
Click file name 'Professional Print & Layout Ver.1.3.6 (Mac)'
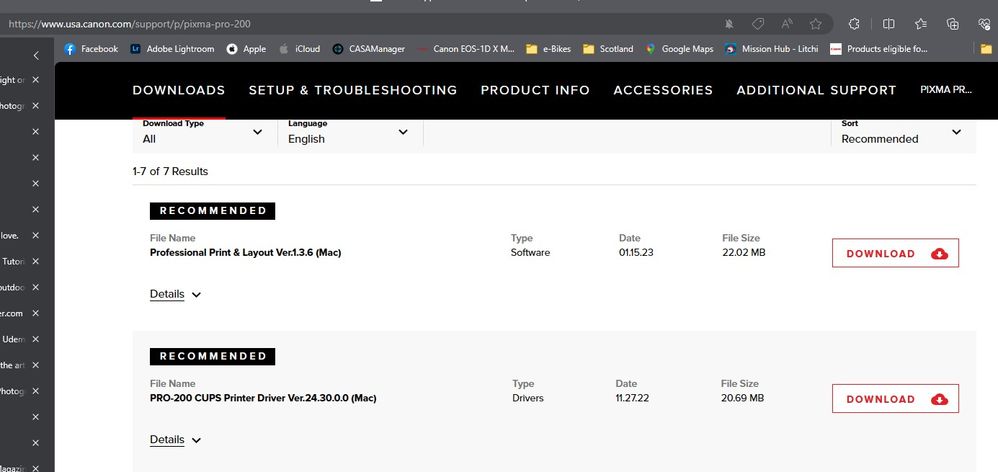pyautogui.click(x=245, y=253)
